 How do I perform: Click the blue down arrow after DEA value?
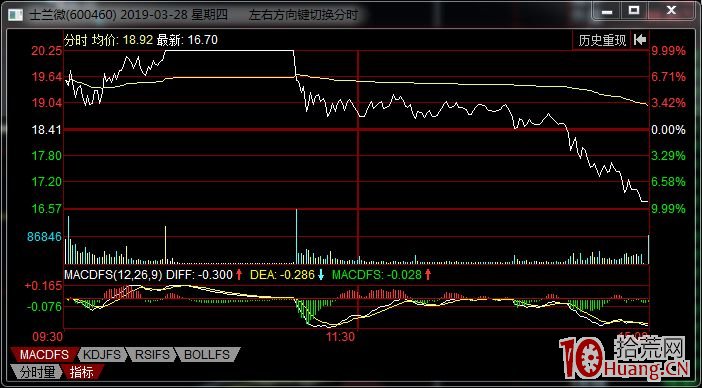321,274
